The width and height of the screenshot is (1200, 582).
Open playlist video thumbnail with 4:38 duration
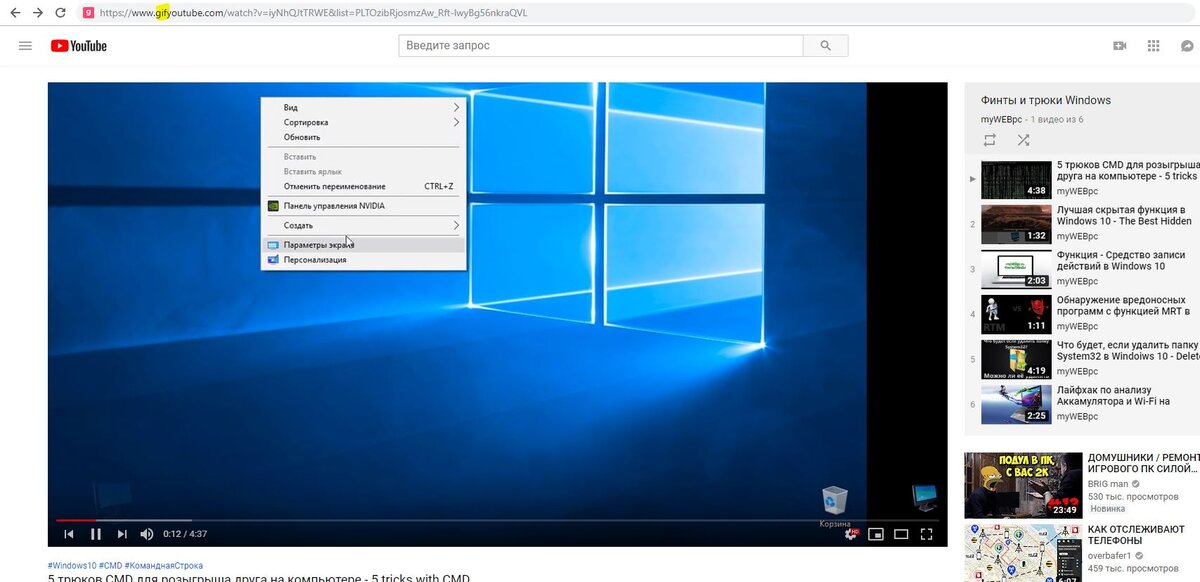point(1015,180)
